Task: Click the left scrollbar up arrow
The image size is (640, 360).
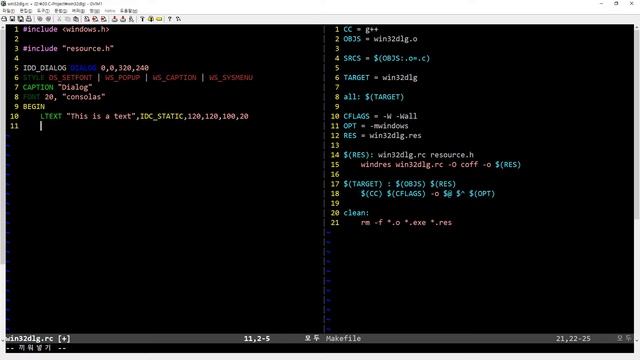Action: click(3, 27)
